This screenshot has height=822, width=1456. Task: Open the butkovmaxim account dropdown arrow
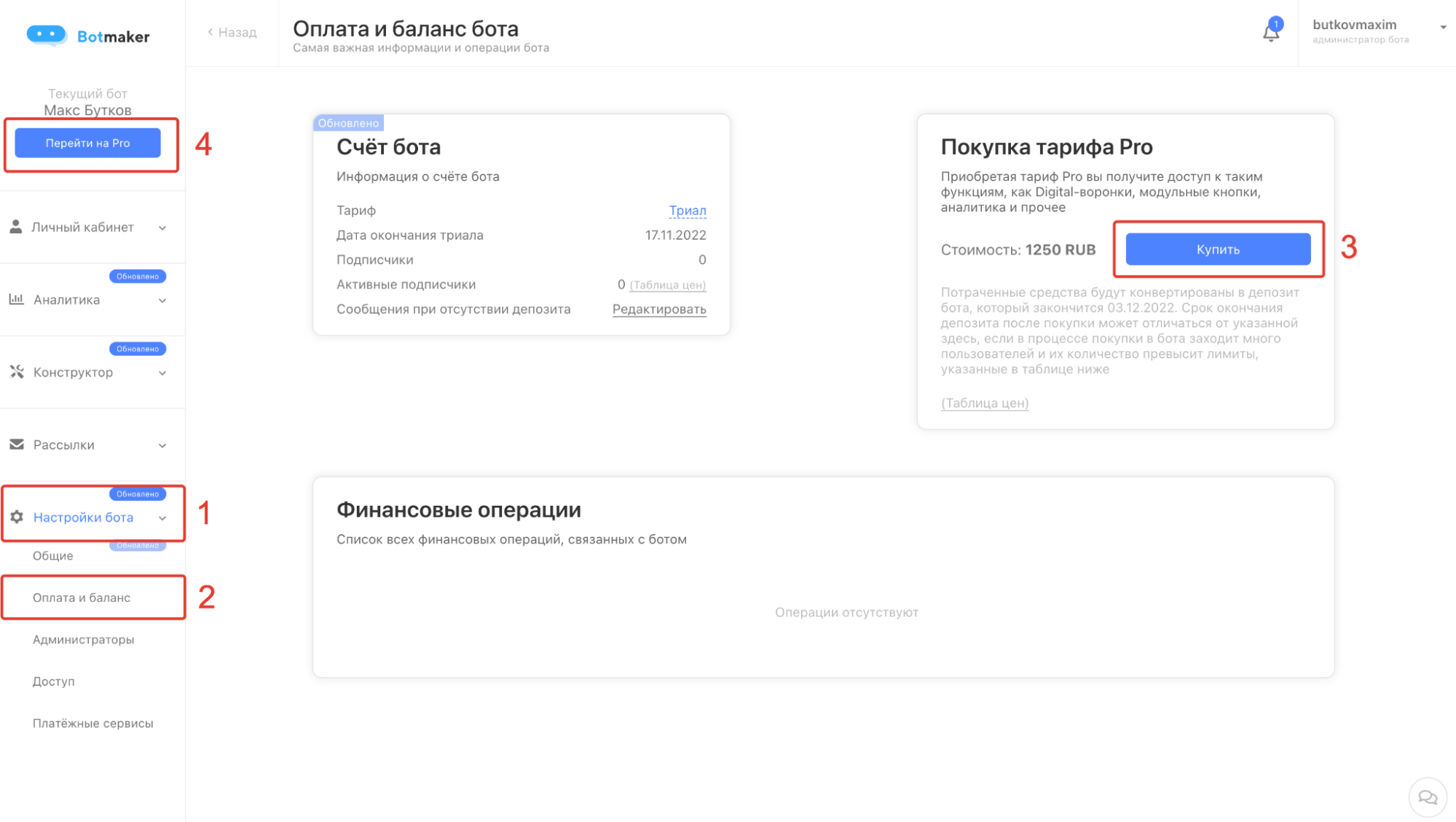[1443, 27]
